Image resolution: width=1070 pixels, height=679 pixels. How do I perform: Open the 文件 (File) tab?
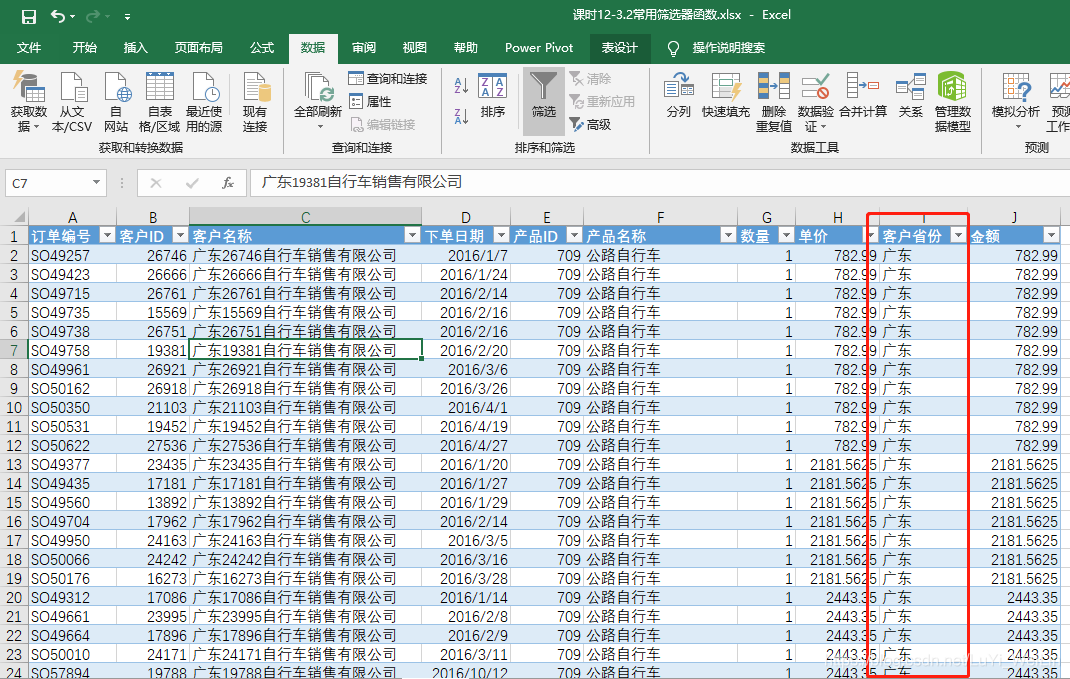point(29,48)
